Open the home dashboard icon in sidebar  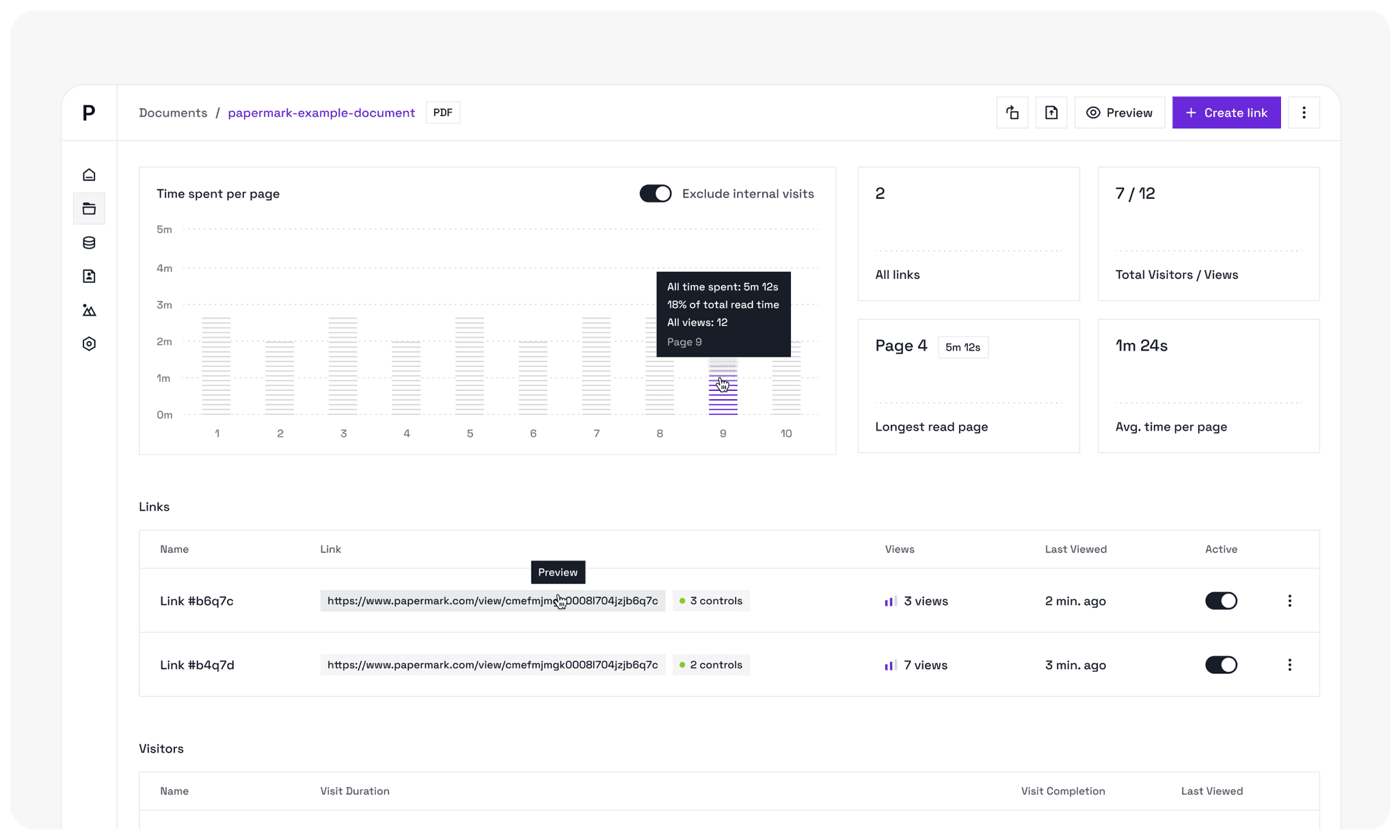tap(89, 175)
